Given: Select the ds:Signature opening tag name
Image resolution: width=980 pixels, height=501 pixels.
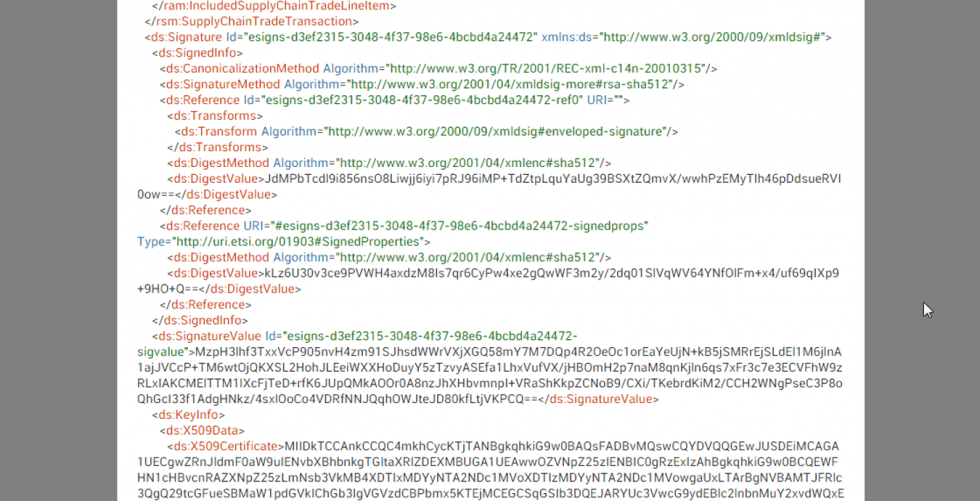Looking at the screenshot, I should (186, 37).
